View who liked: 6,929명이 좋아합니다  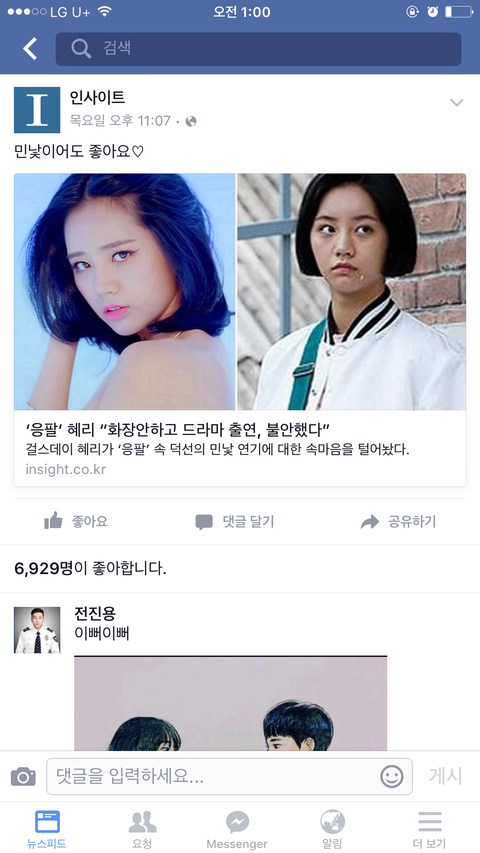(x=90, y=569)
